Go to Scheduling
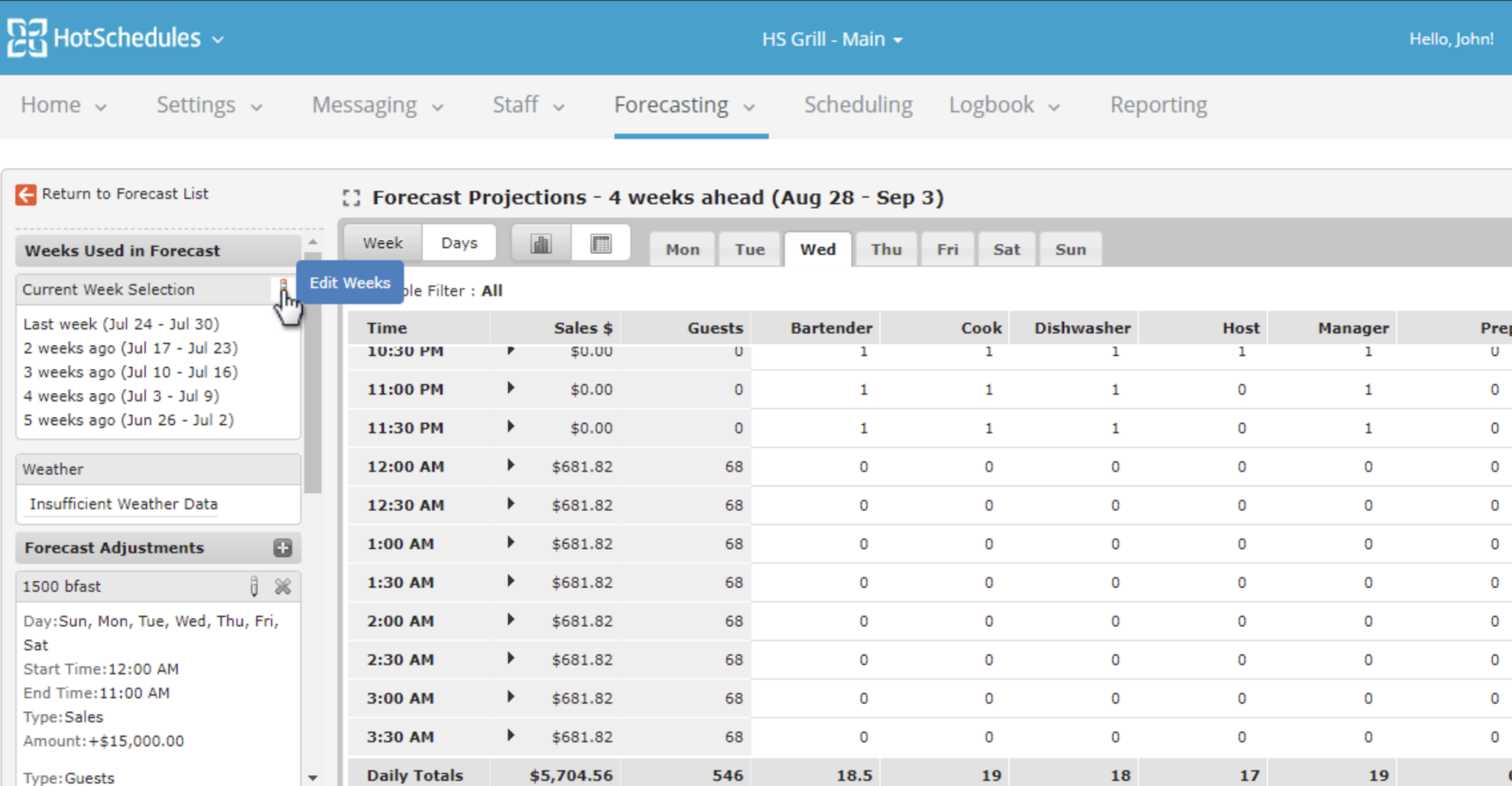The height and width of the screenshot is (786, 1512). [x=858, y=105]
